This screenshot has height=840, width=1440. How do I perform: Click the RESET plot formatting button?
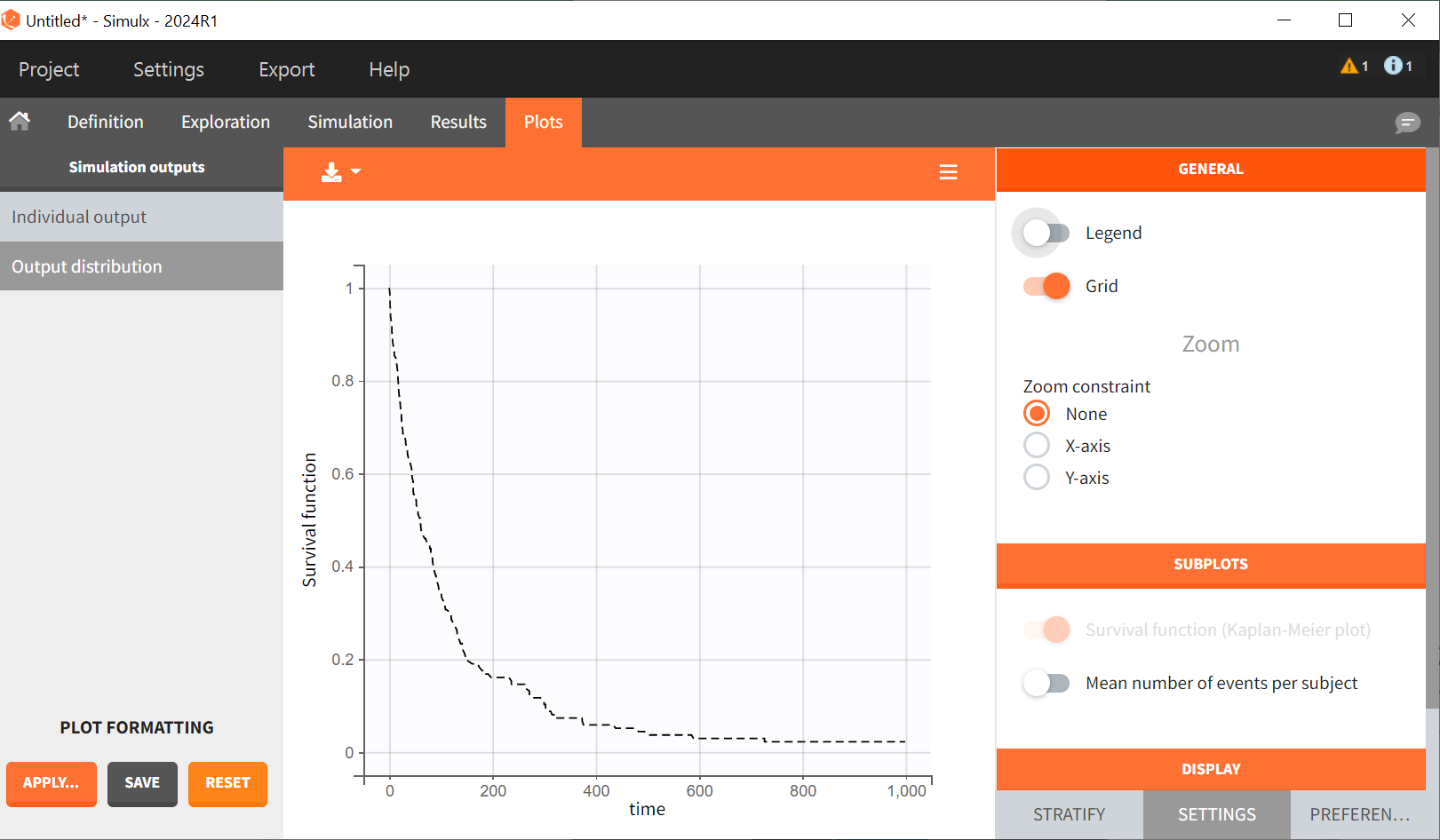(227, 783)
